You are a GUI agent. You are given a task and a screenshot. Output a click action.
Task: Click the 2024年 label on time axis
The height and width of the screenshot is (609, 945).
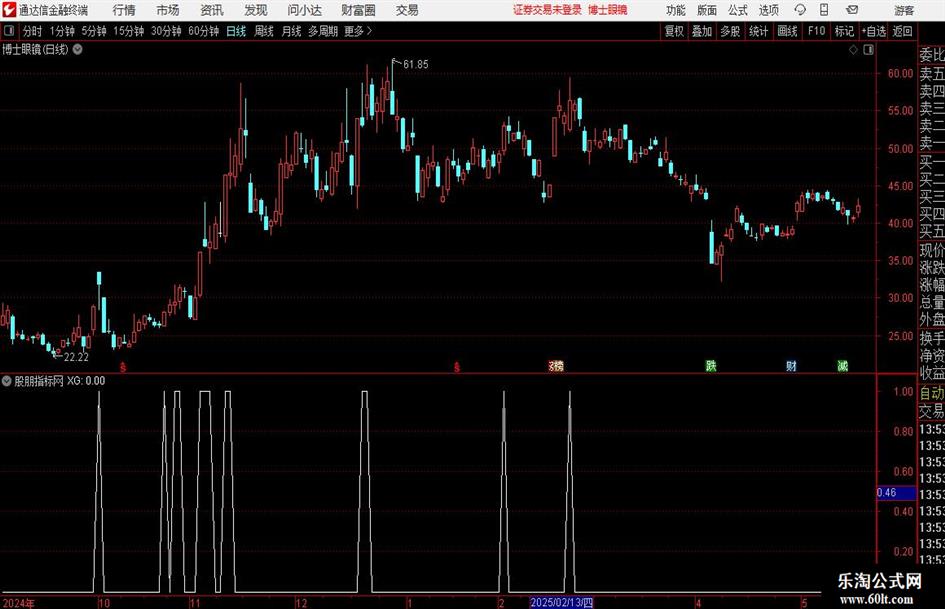[18, 603]
